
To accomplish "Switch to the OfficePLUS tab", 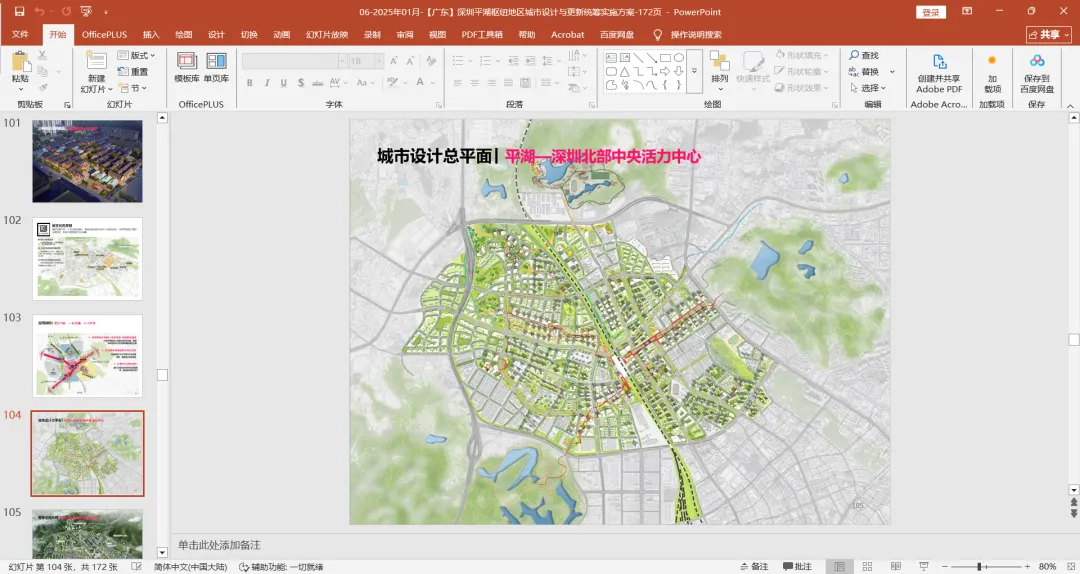I will click(105, 34).
